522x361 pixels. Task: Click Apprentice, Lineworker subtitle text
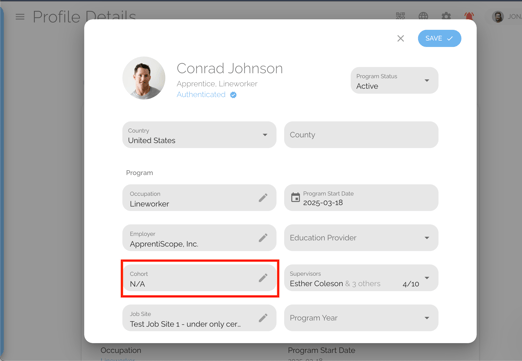[217, 84]
